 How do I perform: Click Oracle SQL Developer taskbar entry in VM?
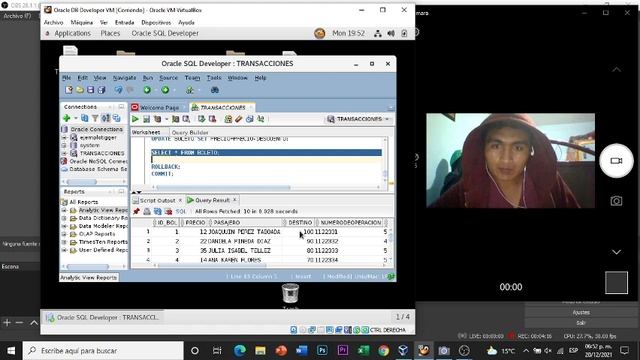[x=103, y=317]
